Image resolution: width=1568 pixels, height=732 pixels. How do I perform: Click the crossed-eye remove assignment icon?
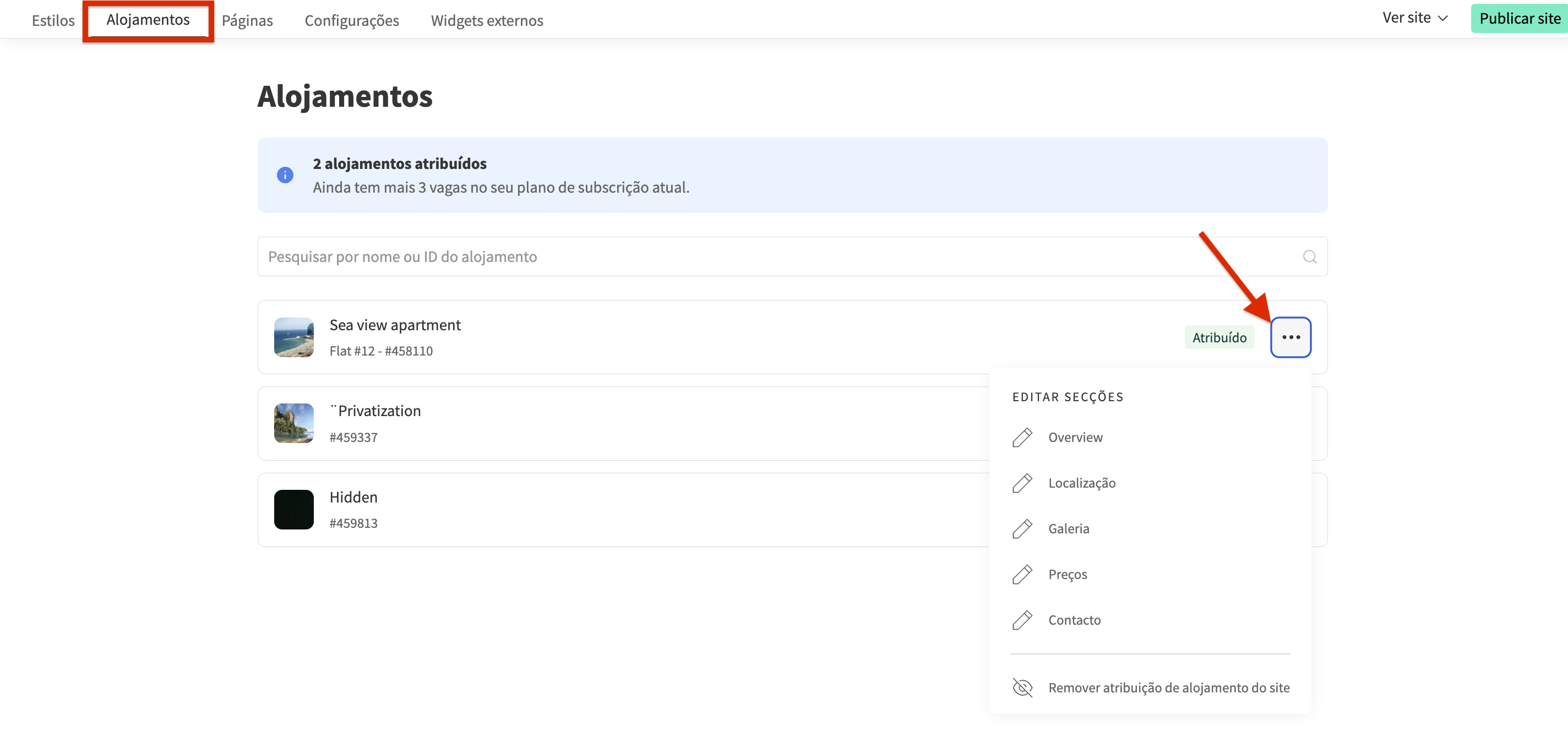(x=1022, y=687)
